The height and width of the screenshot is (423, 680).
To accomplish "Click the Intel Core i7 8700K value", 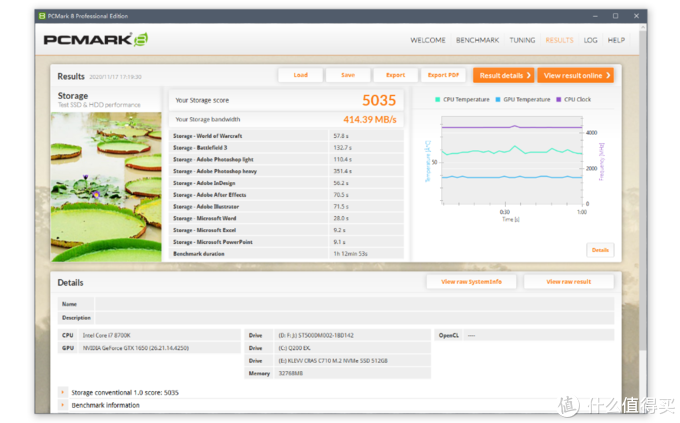I will click(106, 335).
